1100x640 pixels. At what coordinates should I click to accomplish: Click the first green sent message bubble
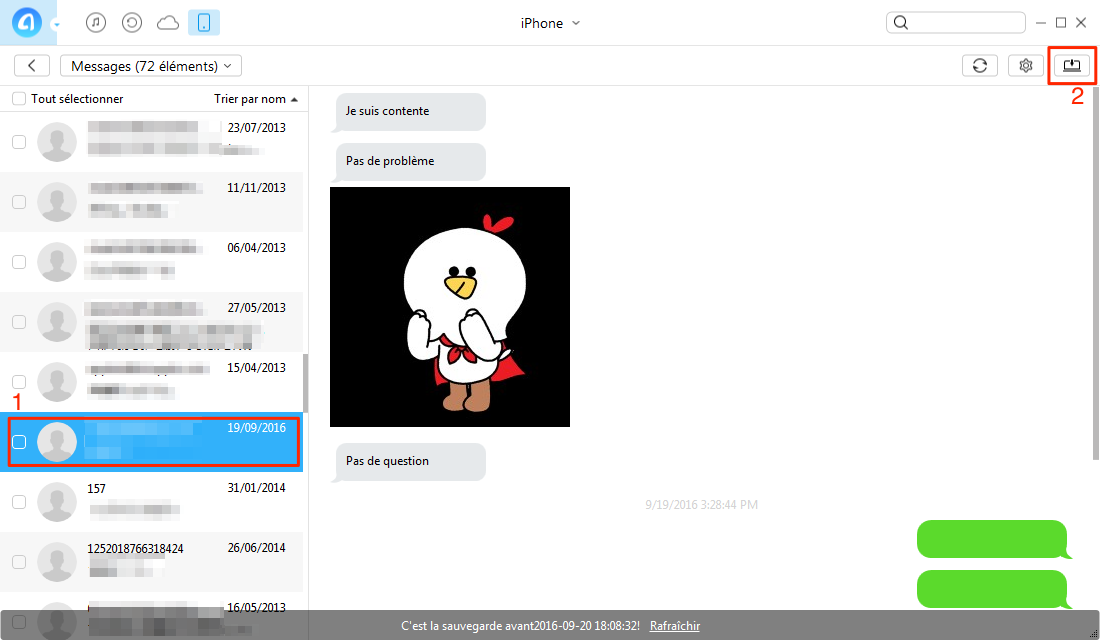[x=993, y=540]
